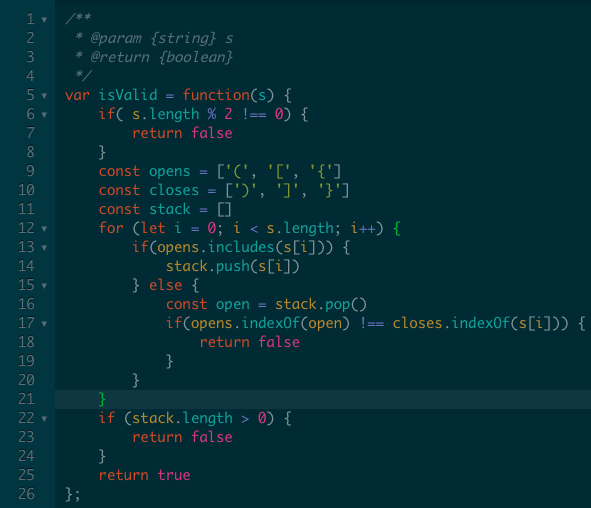Image resolution: width=591 pixels, height=508 pixels.
Task: Click 'return false' on line 7
Action: click(x=182, y=133)
